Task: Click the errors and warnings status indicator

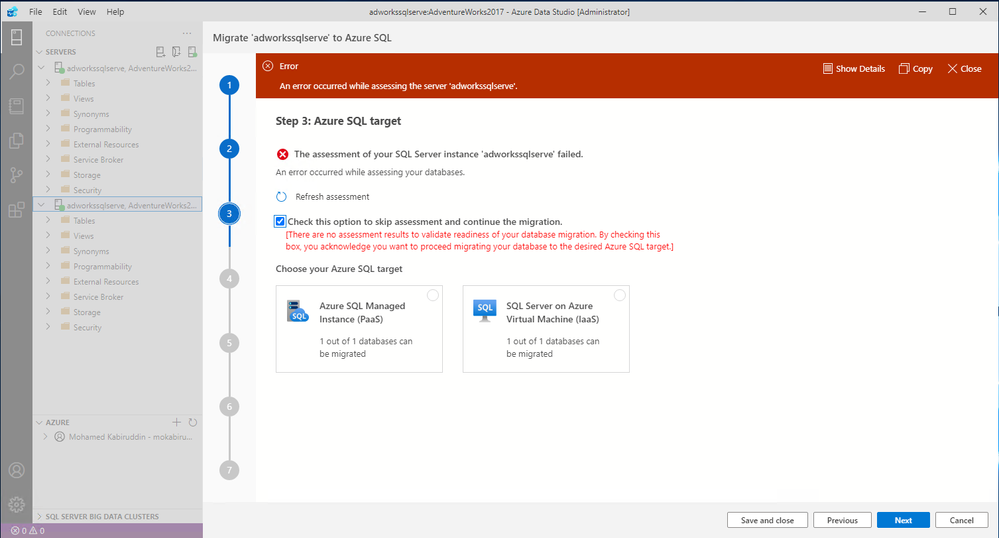Action: [x=28, y=530]
